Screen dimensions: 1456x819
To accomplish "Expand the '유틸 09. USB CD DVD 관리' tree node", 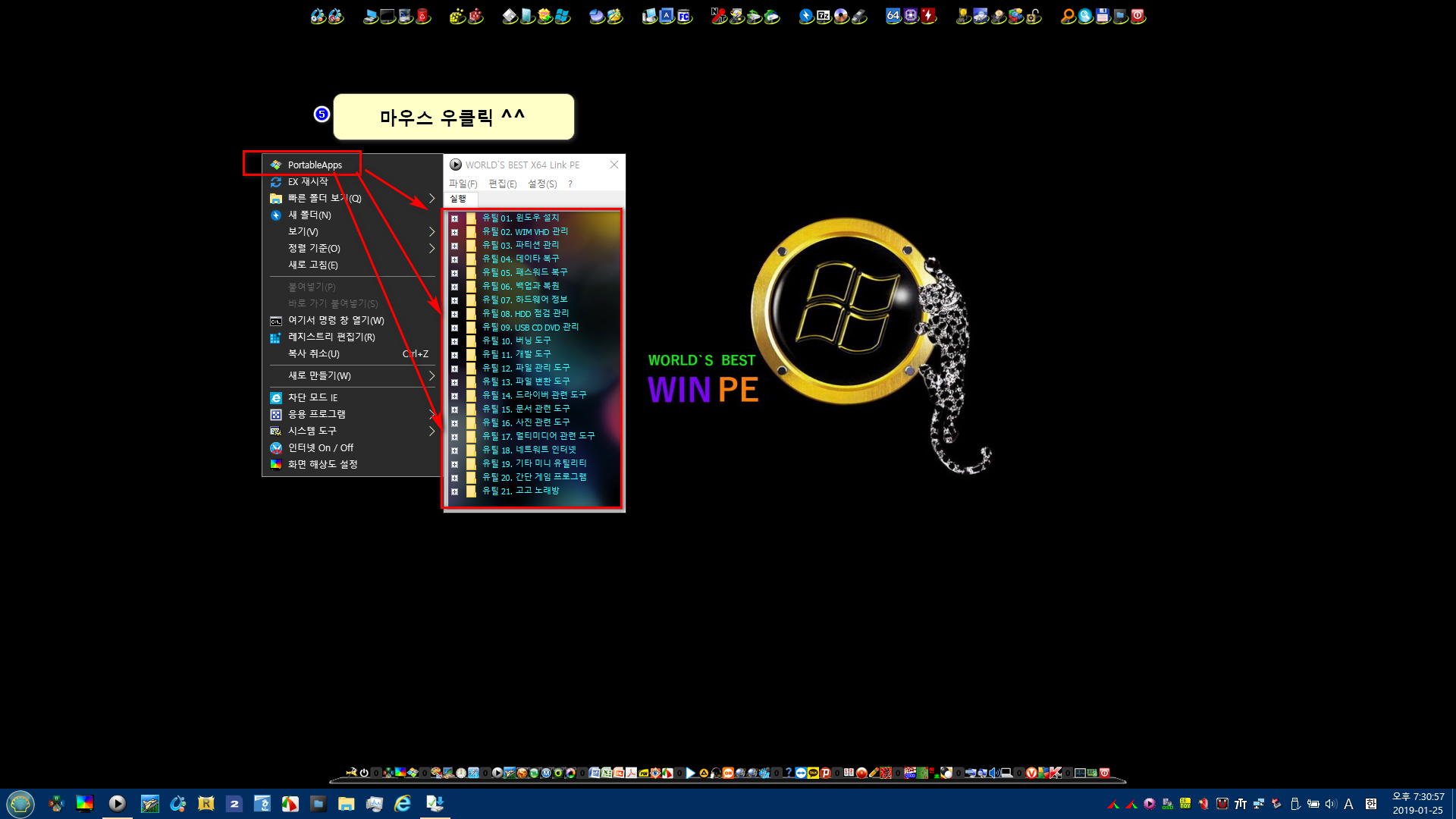I will pyautogui.click(x=454, y=328).
